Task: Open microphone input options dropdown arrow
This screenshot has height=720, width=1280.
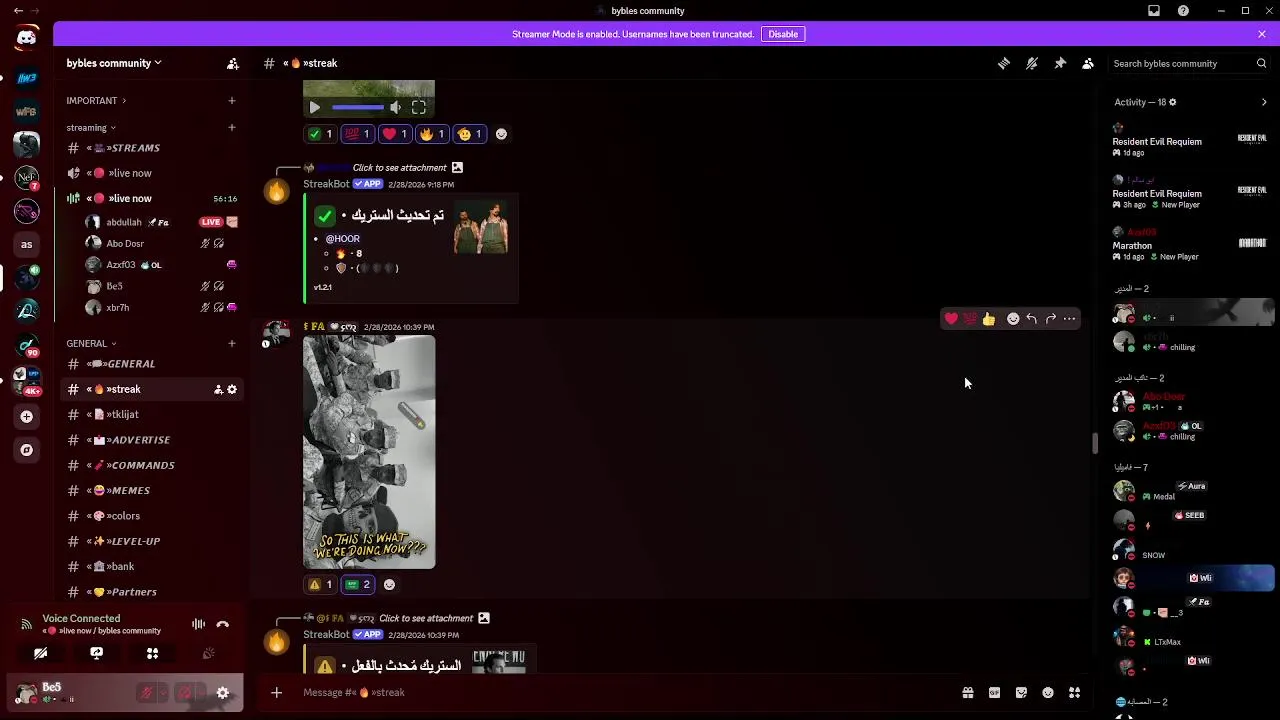Action: point(163,692)
